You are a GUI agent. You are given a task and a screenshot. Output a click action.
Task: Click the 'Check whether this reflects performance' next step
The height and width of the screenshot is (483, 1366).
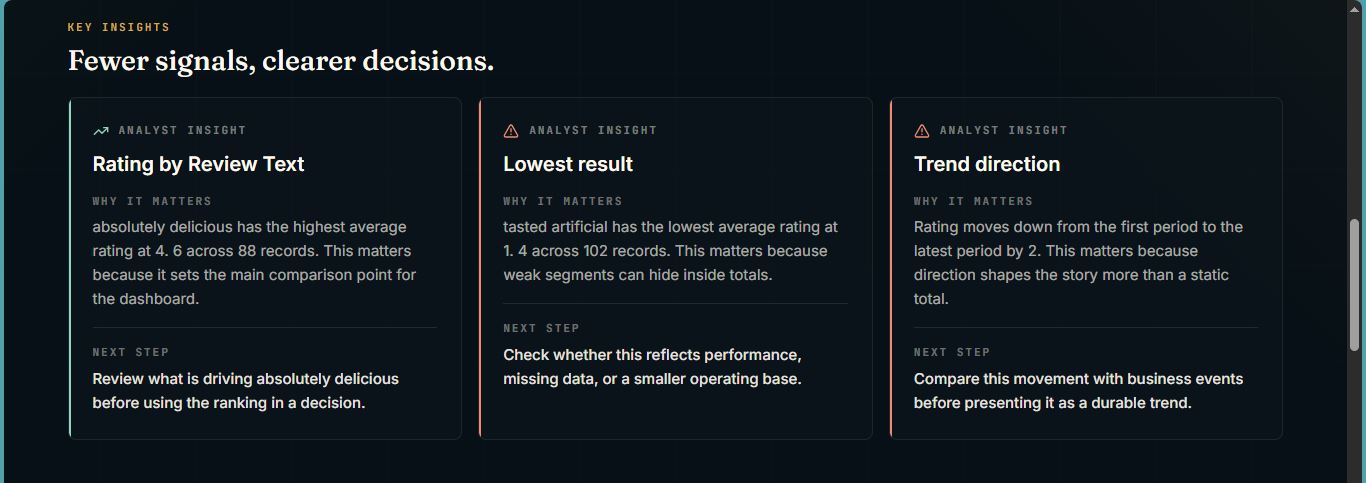click(652, 367)
